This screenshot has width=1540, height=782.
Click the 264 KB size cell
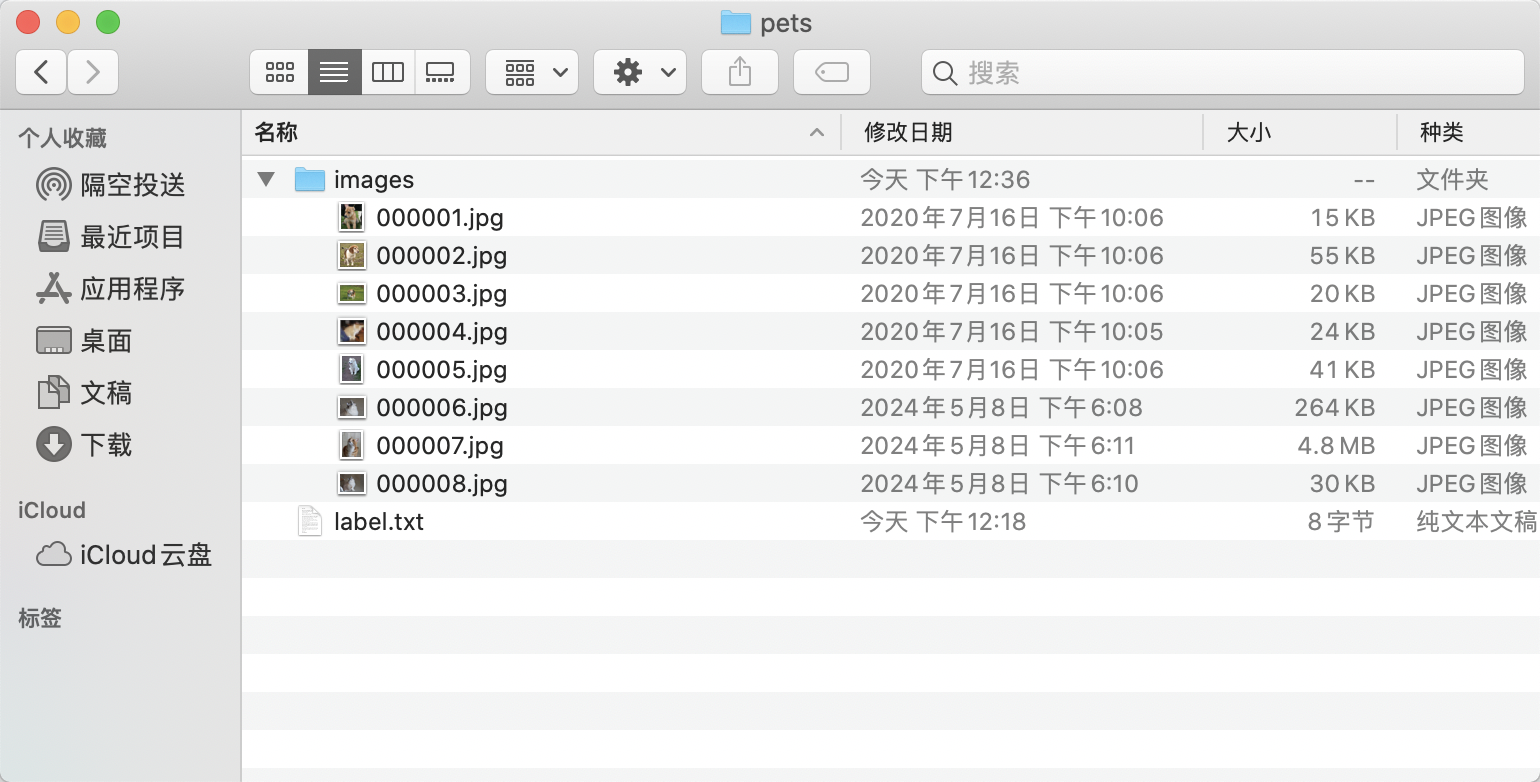[x=1335, y=408]
